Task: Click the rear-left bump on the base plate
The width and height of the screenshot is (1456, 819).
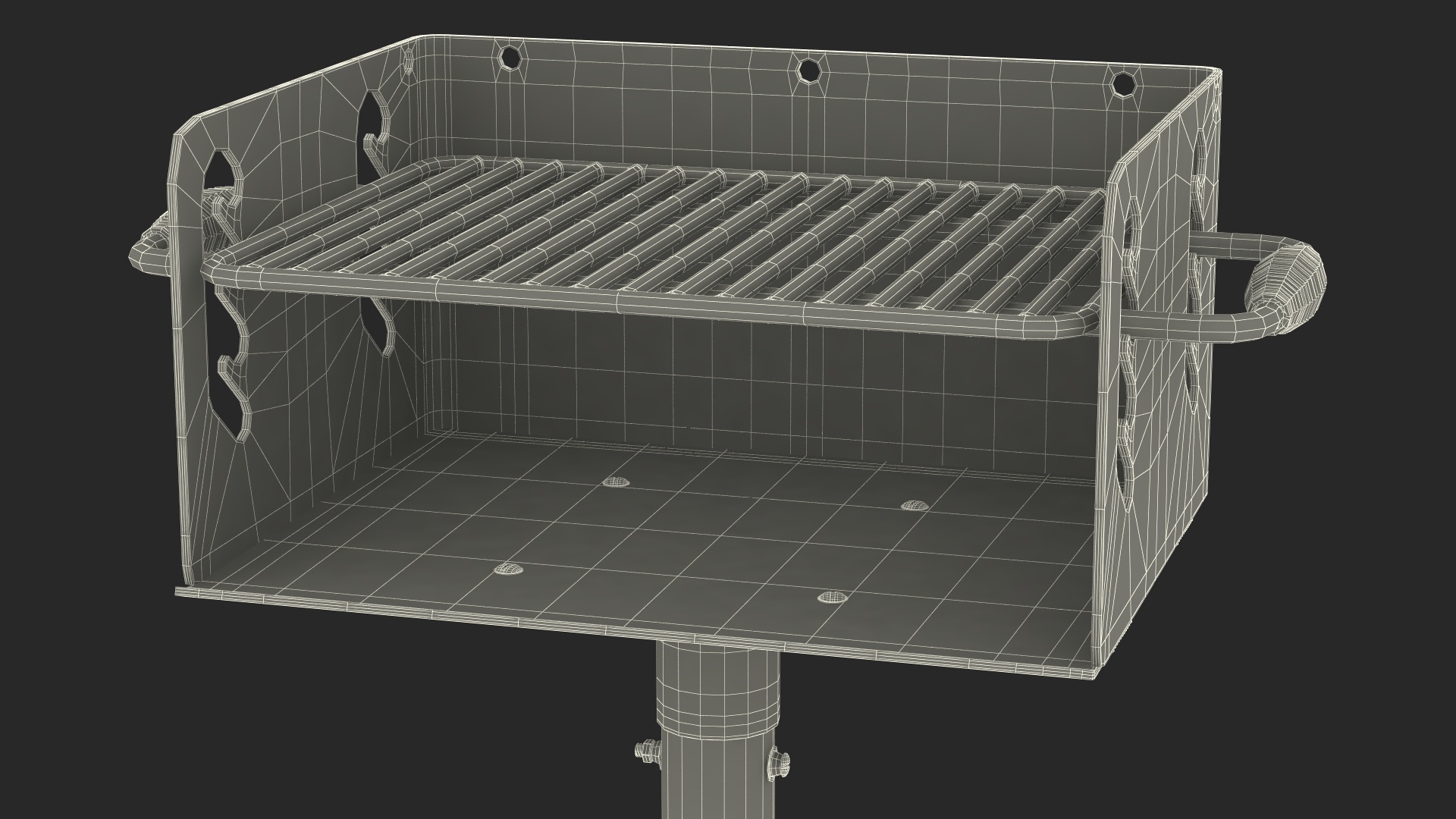Action: 616,482
